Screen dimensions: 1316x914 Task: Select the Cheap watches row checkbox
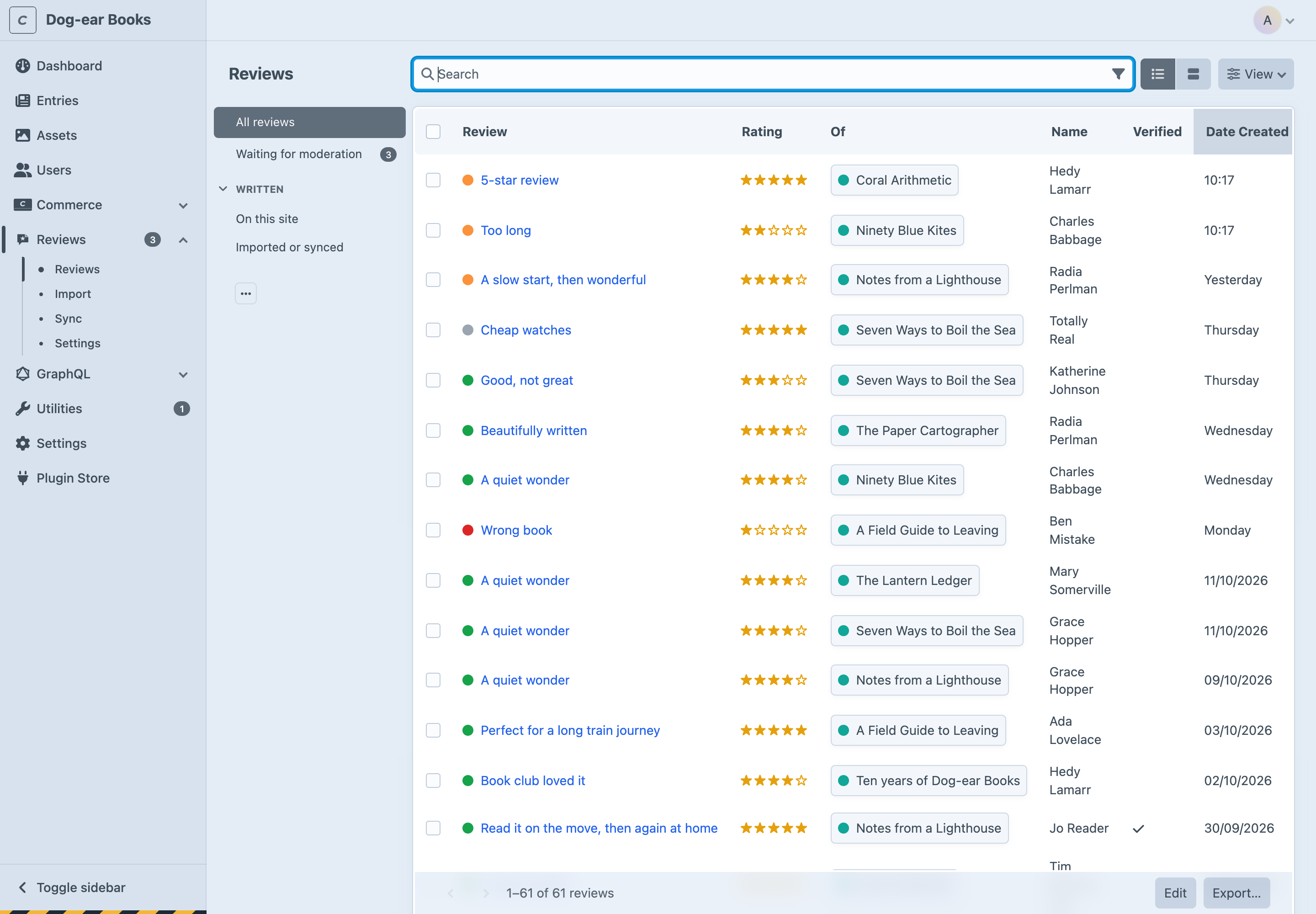point(433,330)
